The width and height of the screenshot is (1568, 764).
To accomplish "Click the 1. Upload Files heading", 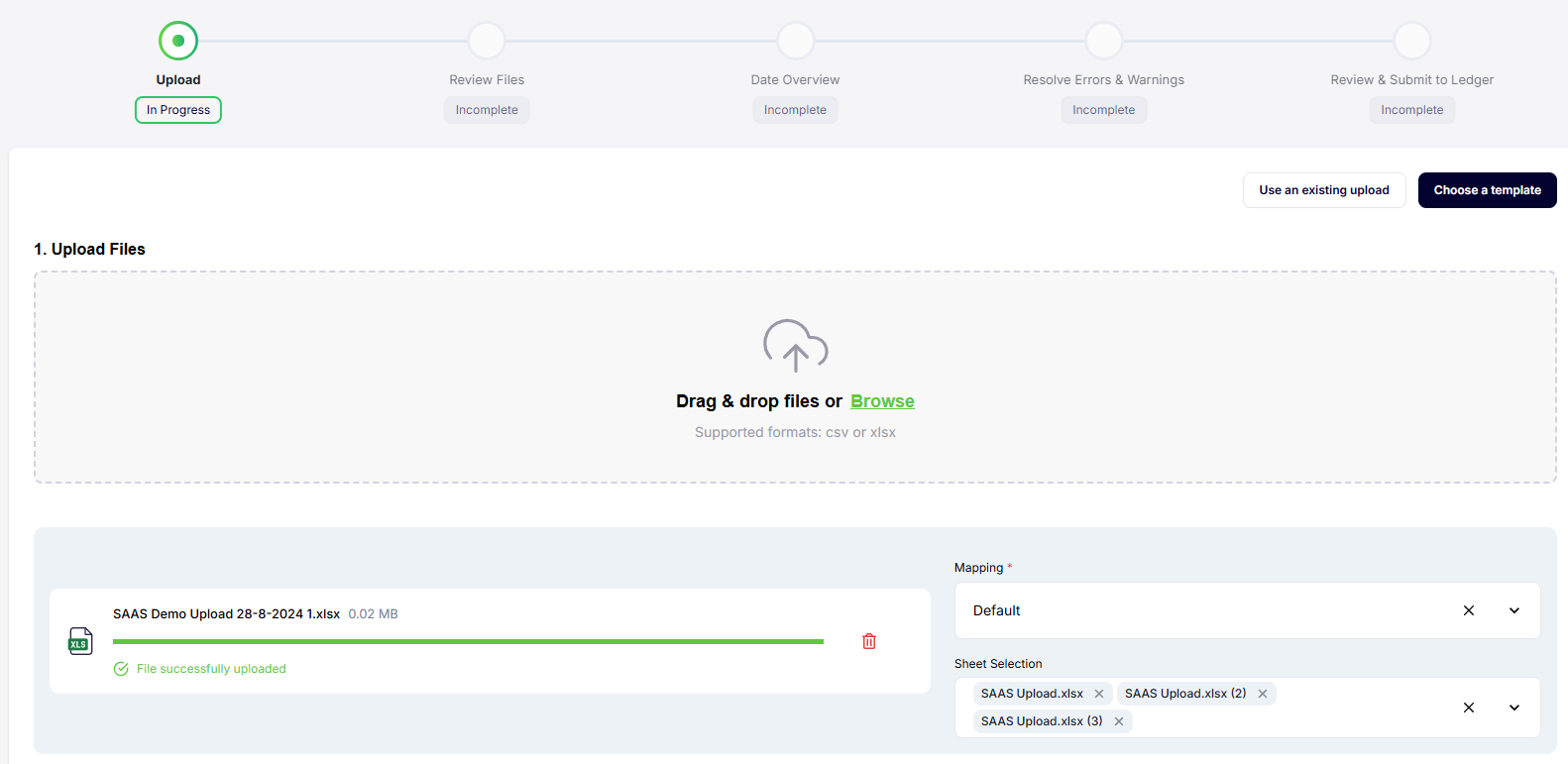I will click(89, 249).
